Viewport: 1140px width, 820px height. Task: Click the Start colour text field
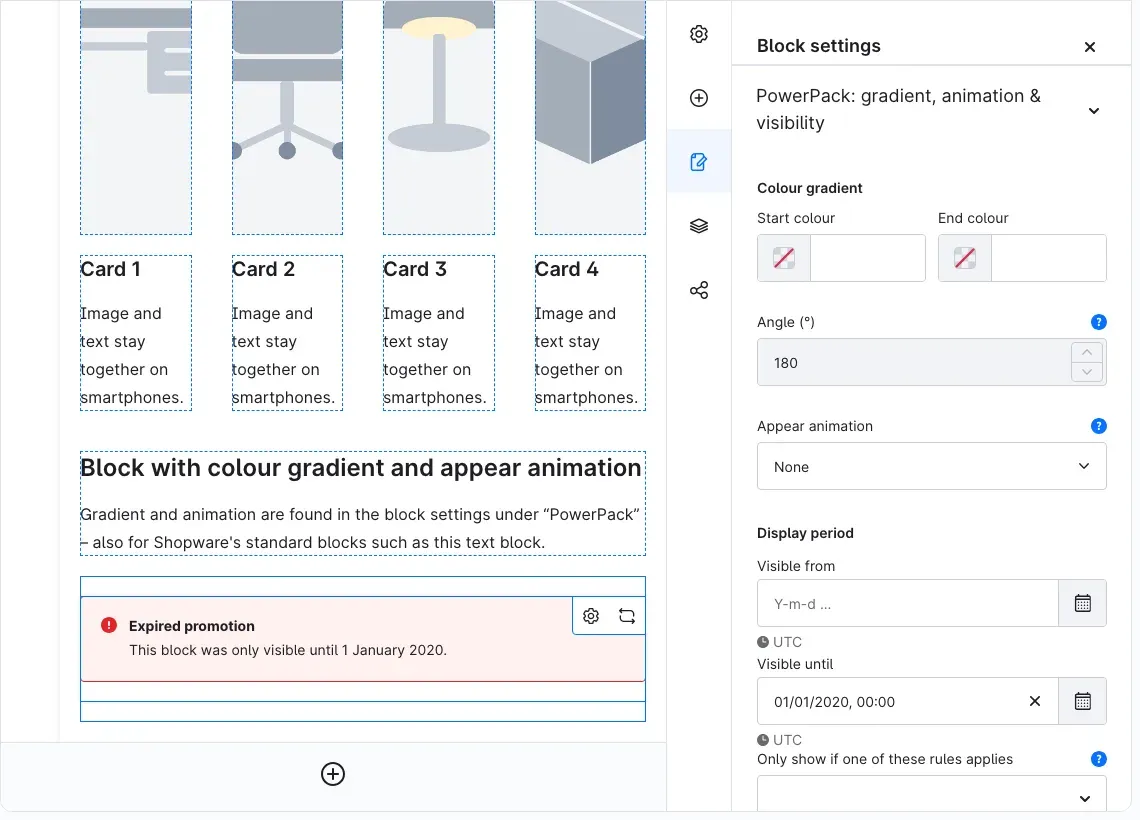coord(867,258)
